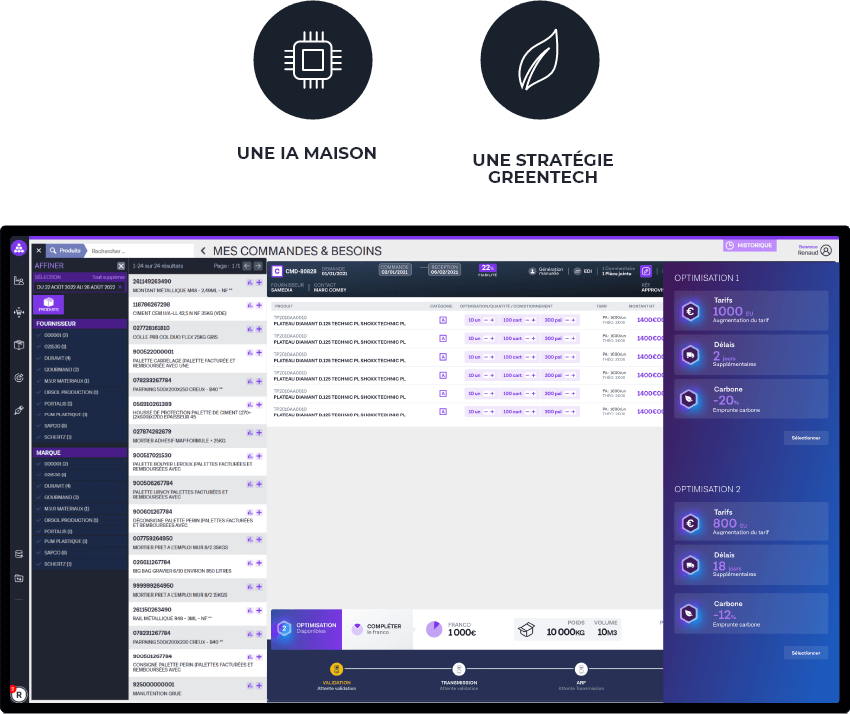Go to next results page arrow
This screenshot has width=850, height=714.
(259, 266)
